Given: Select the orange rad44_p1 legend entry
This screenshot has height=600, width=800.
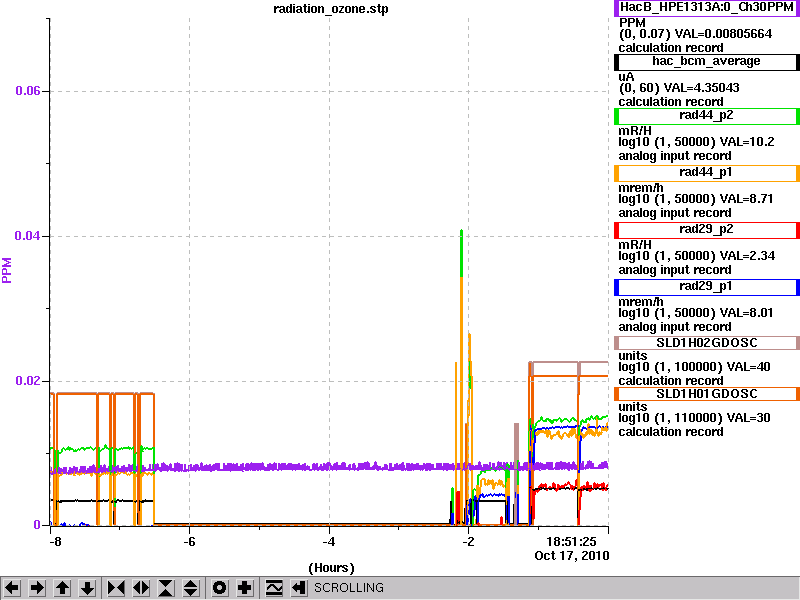Looking at the screenshot, I should [x=707, y=173].
